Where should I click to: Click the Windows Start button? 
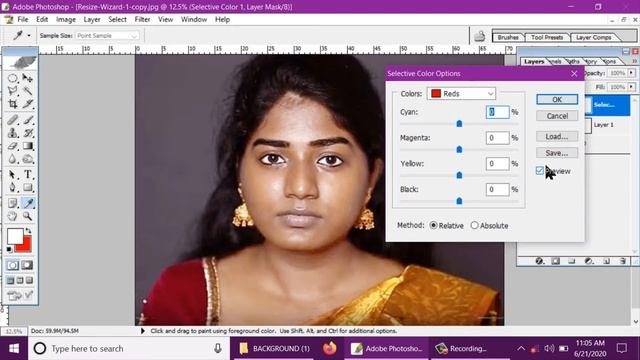[14, 348]
